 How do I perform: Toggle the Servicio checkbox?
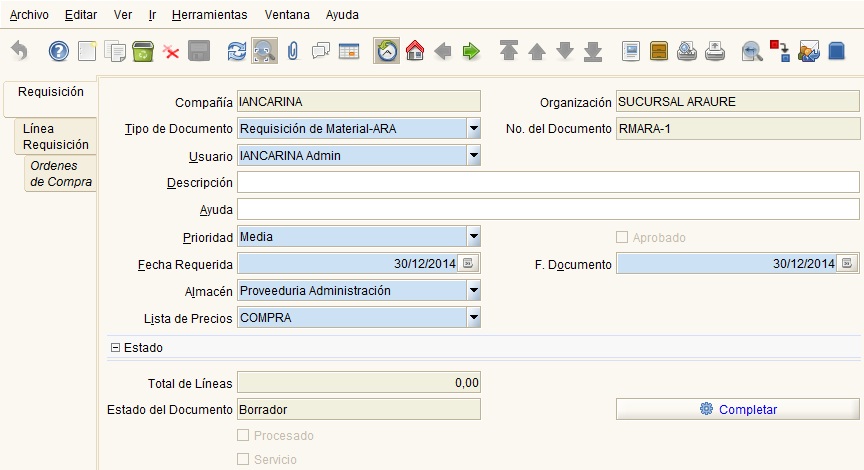pyautogui.click(x=243, y=459)
